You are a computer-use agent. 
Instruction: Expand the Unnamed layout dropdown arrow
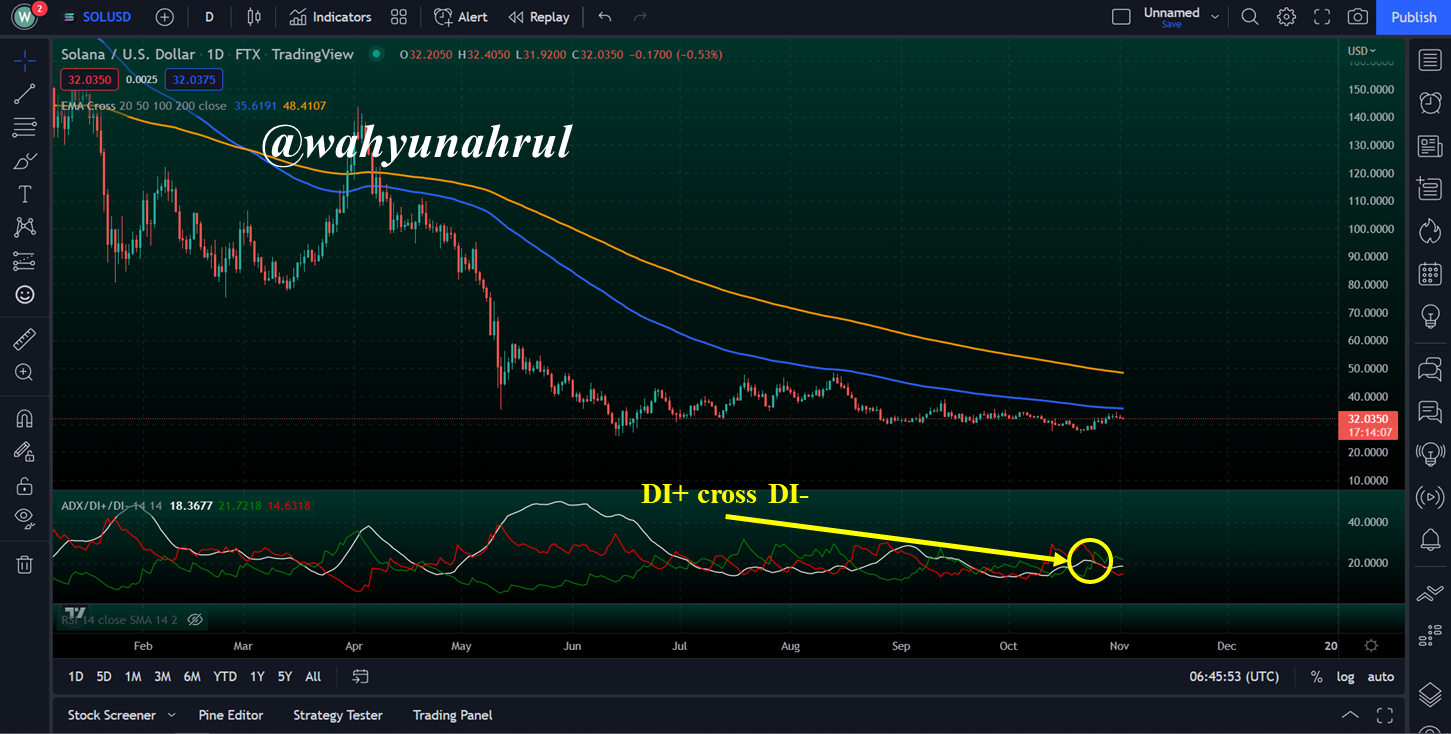[x=1215, y=17]
